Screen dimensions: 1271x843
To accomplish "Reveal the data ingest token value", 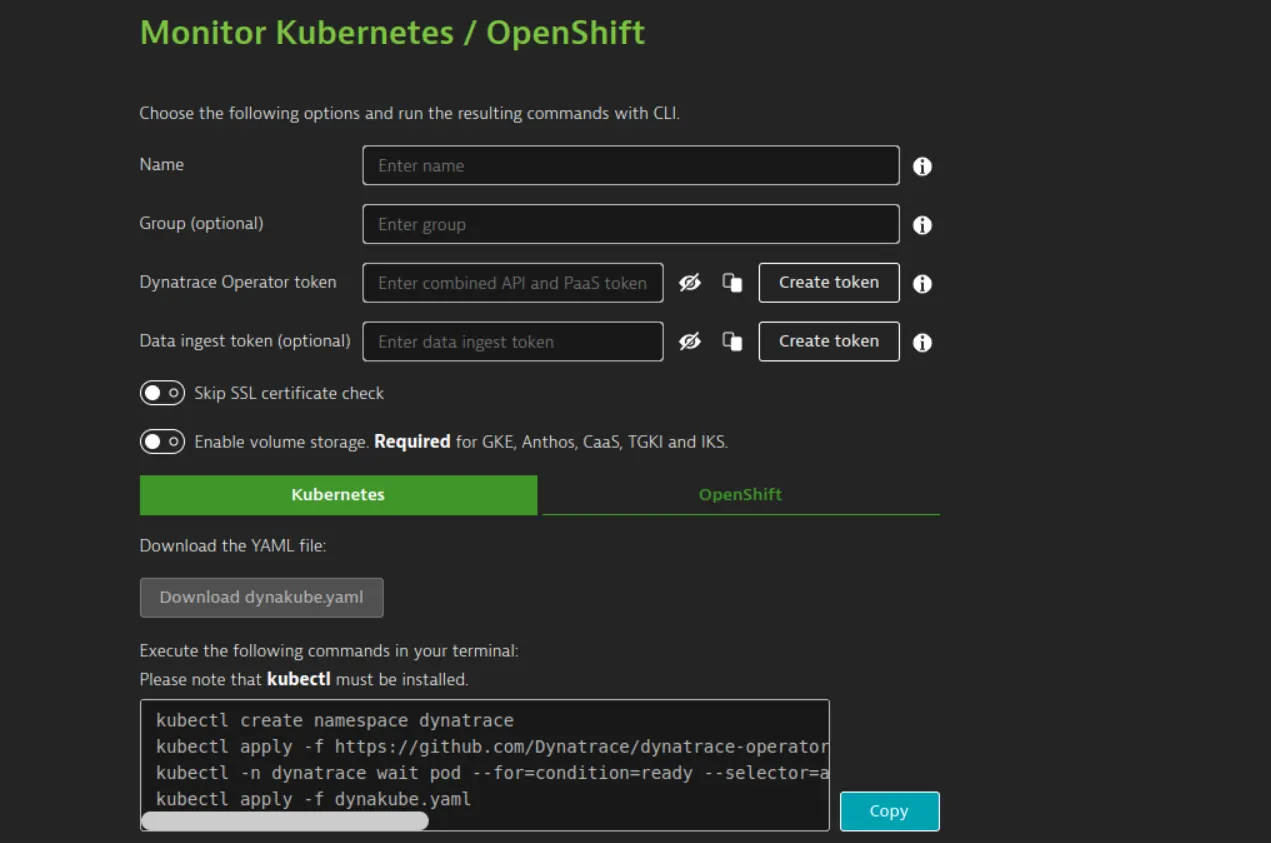I will click(x=690, y=342).
